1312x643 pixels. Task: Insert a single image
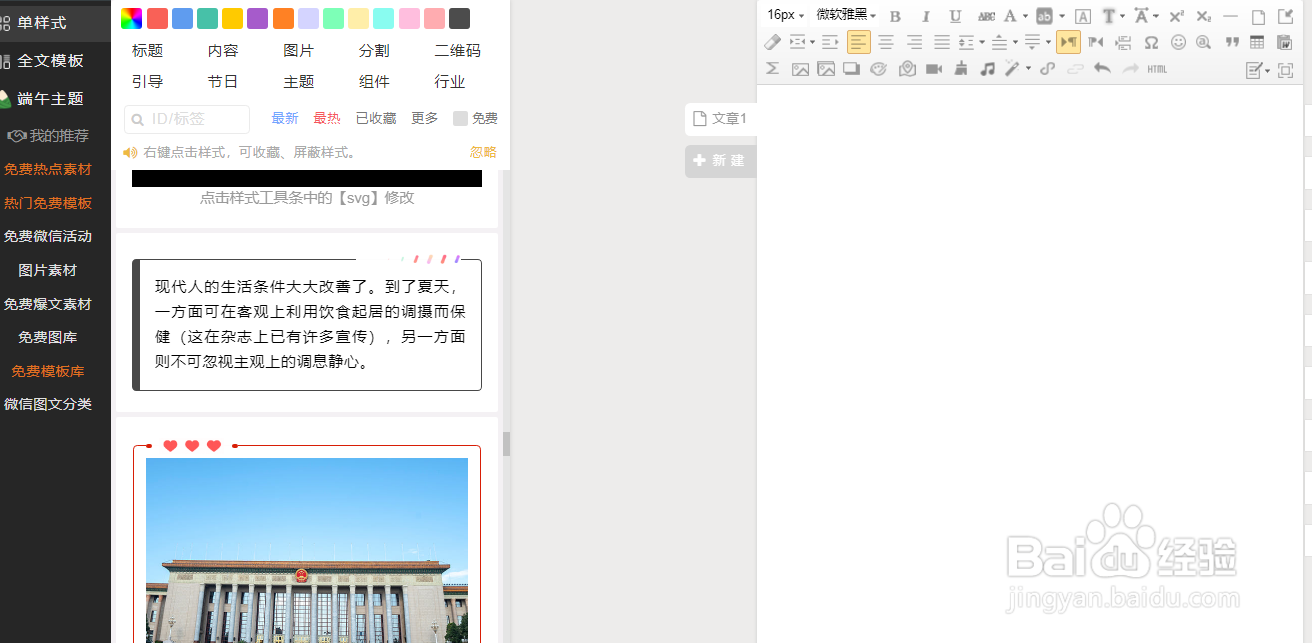tap(800, 69)
